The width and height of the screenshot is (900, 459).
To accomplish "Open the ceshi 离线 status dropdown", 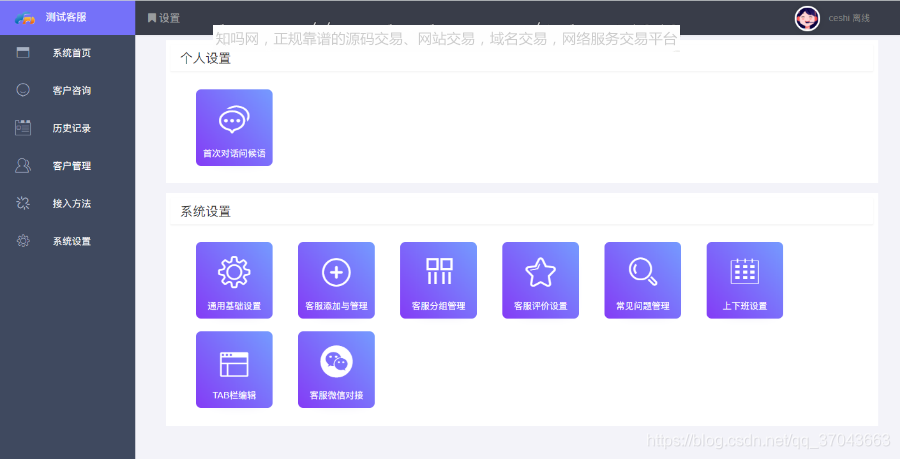I will coord(849,18).
